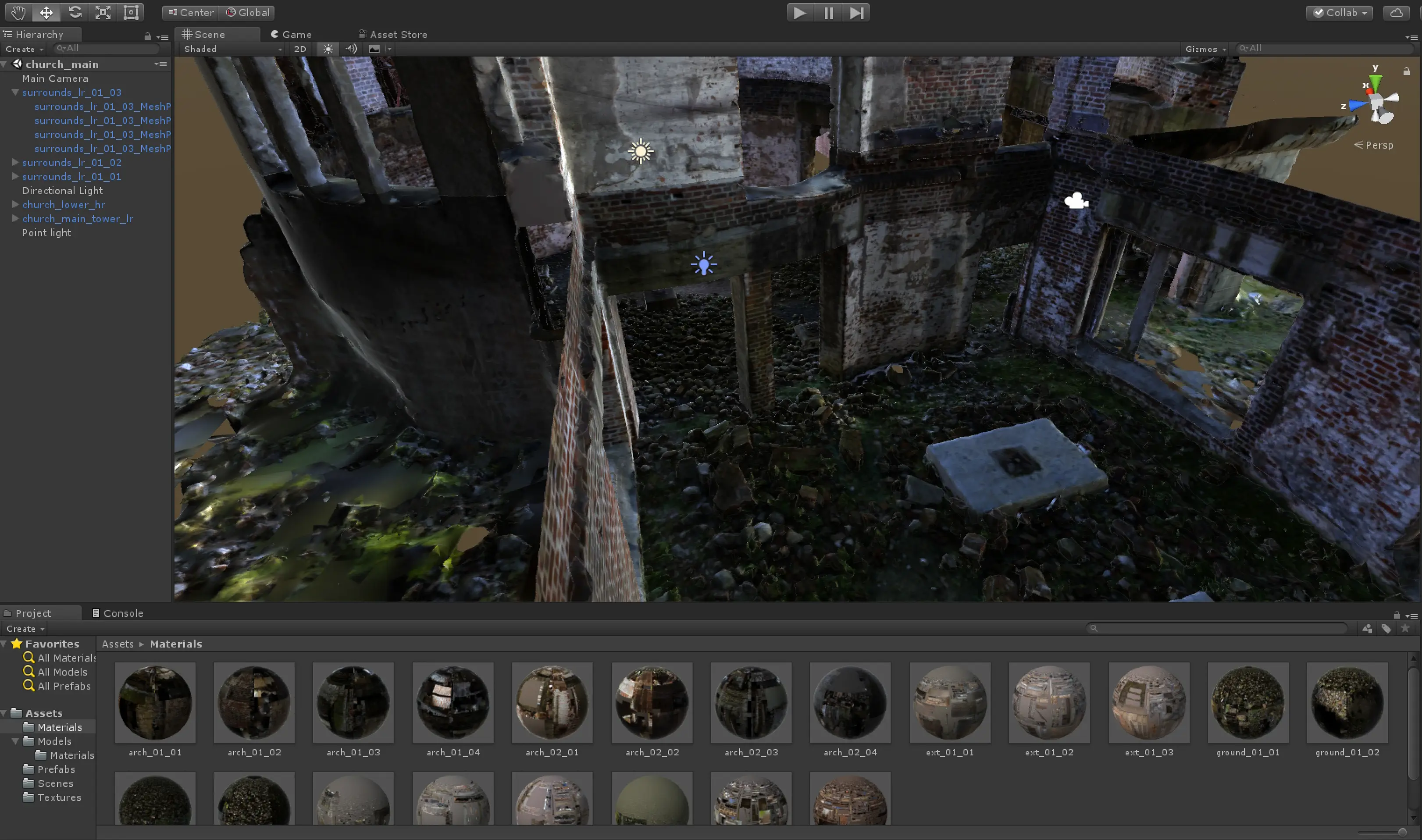Open the Project panel options menu icon
1422x840 pixels.
tap(1412, 615)
